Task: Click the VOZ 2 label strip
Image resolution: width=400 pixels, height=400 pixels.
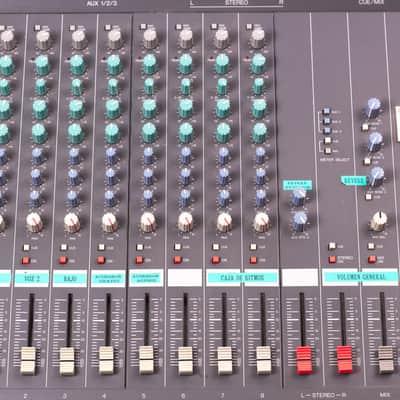Action: (x=32, y=279)
